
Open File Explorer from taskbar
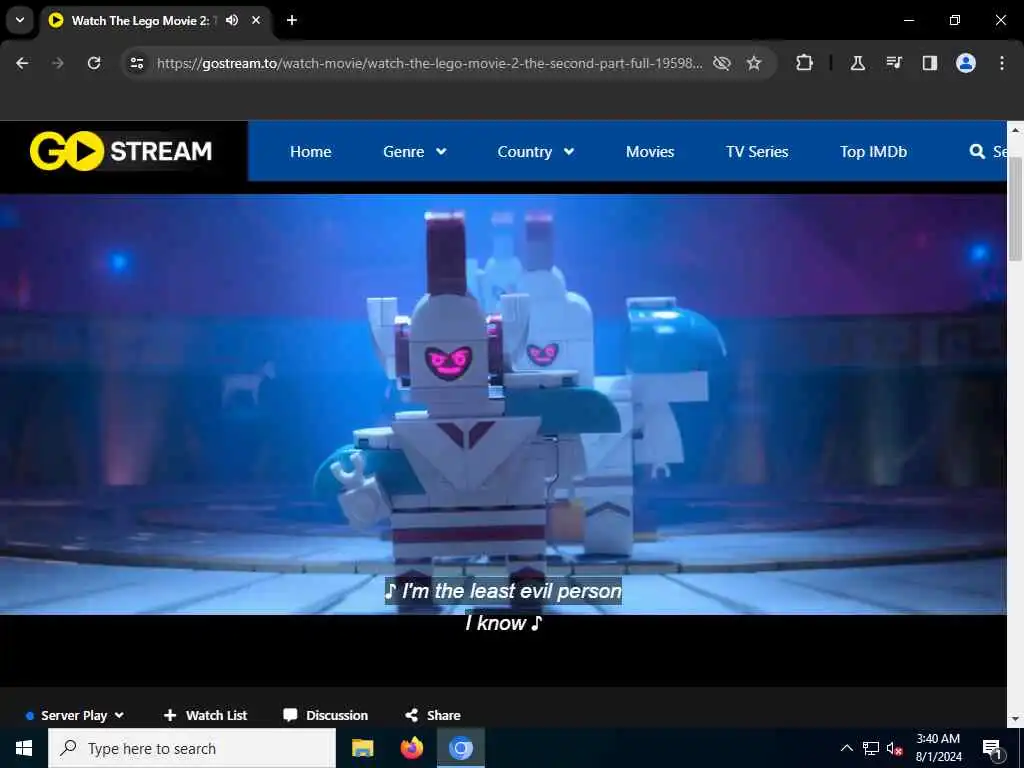tap(362, 748)
